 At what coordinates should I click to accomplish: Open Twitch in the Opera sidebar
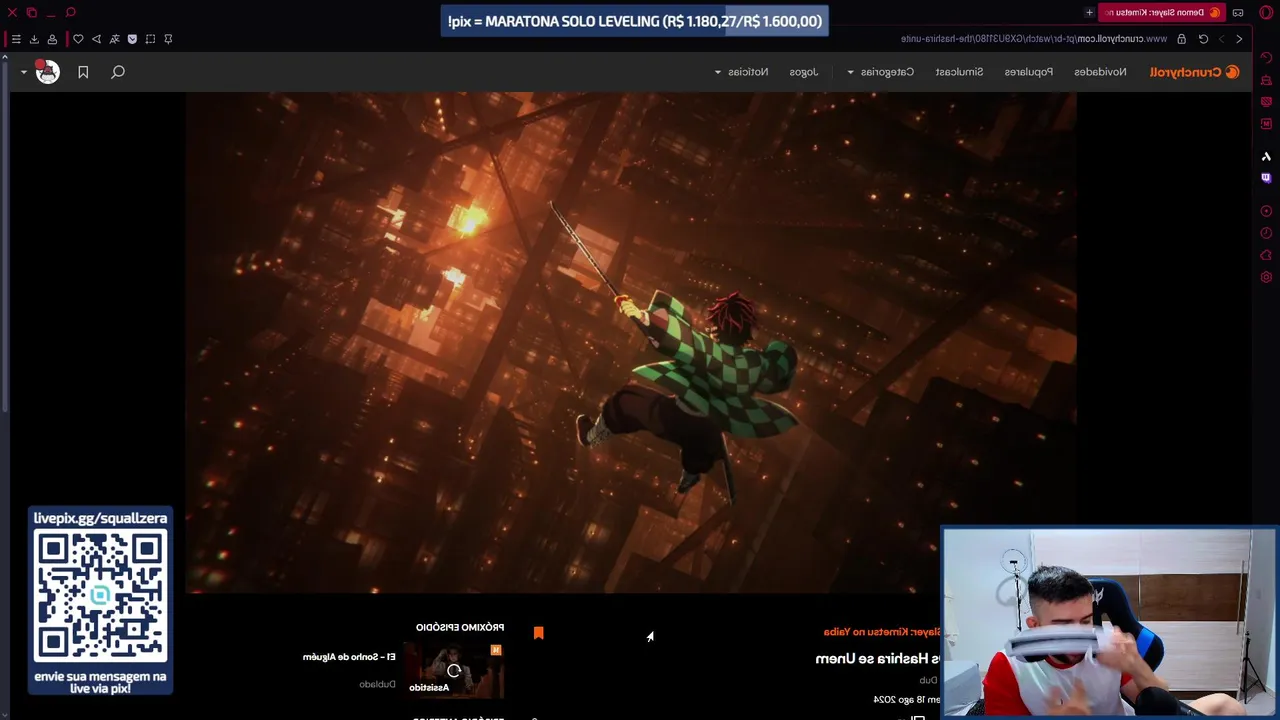(x=1266, y=178)
